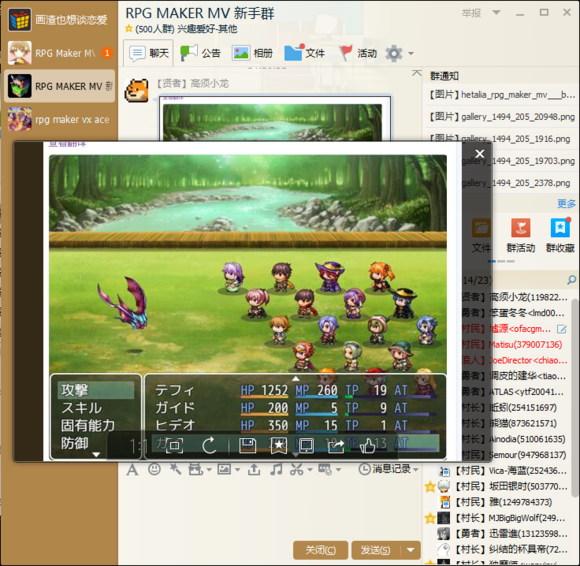Open the 消息记录 dropdown arrow
580x566 pixels.
(416, 469)
